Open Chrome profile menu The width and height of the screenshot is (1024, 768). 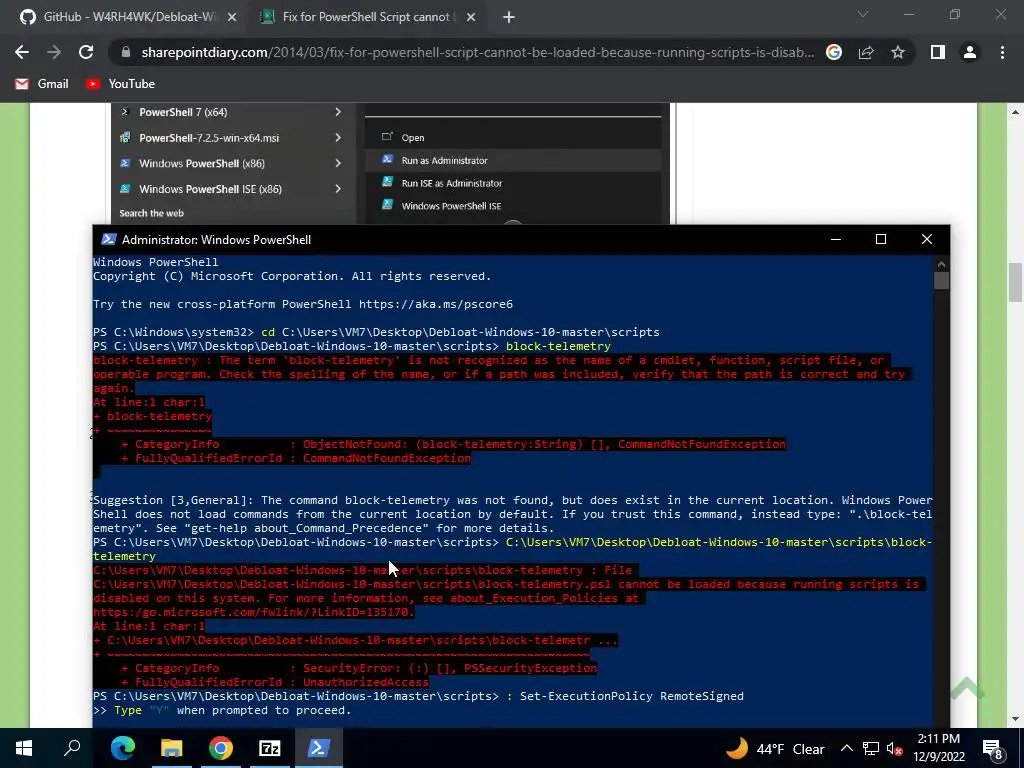970,52
